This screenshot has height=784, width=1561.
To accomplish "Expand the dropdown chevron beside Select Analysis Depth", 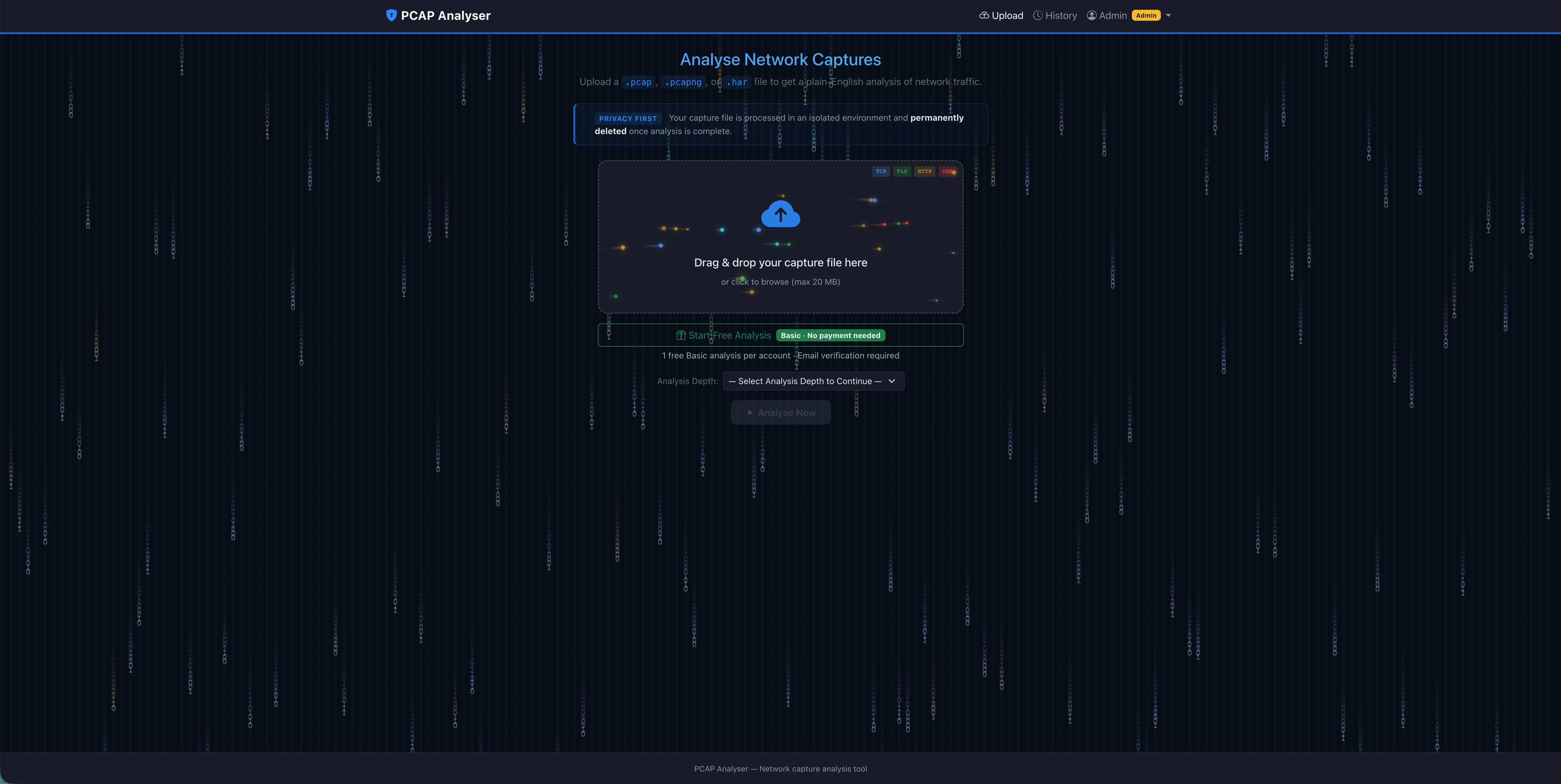I will point(892,381).
